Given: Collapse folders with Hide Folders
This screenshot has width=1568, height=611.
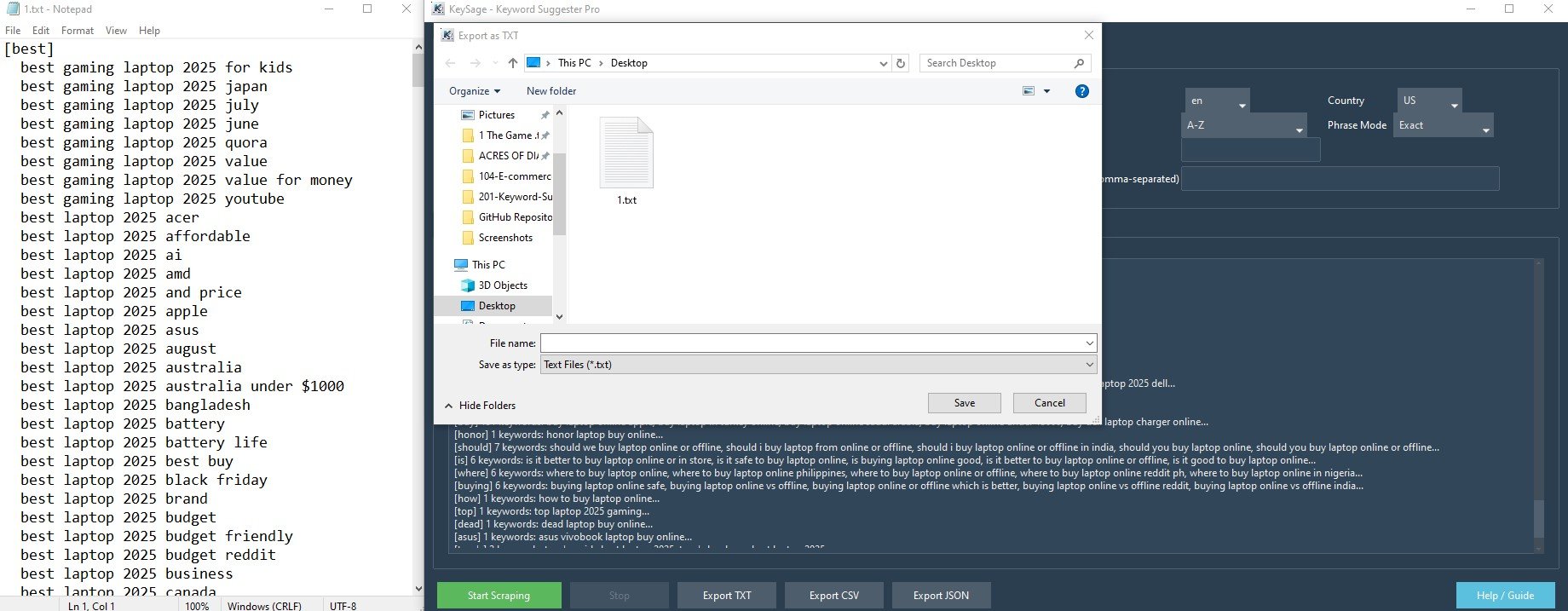Looking at the screenshot, I should [480, 406].
